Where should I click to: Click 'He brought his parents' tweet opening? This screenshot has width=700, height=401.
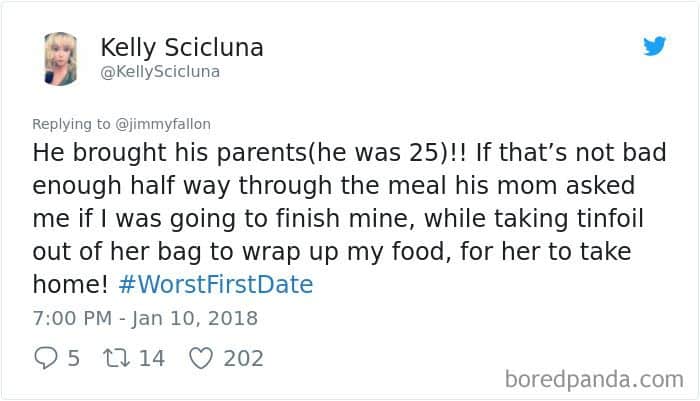[170, 153]
